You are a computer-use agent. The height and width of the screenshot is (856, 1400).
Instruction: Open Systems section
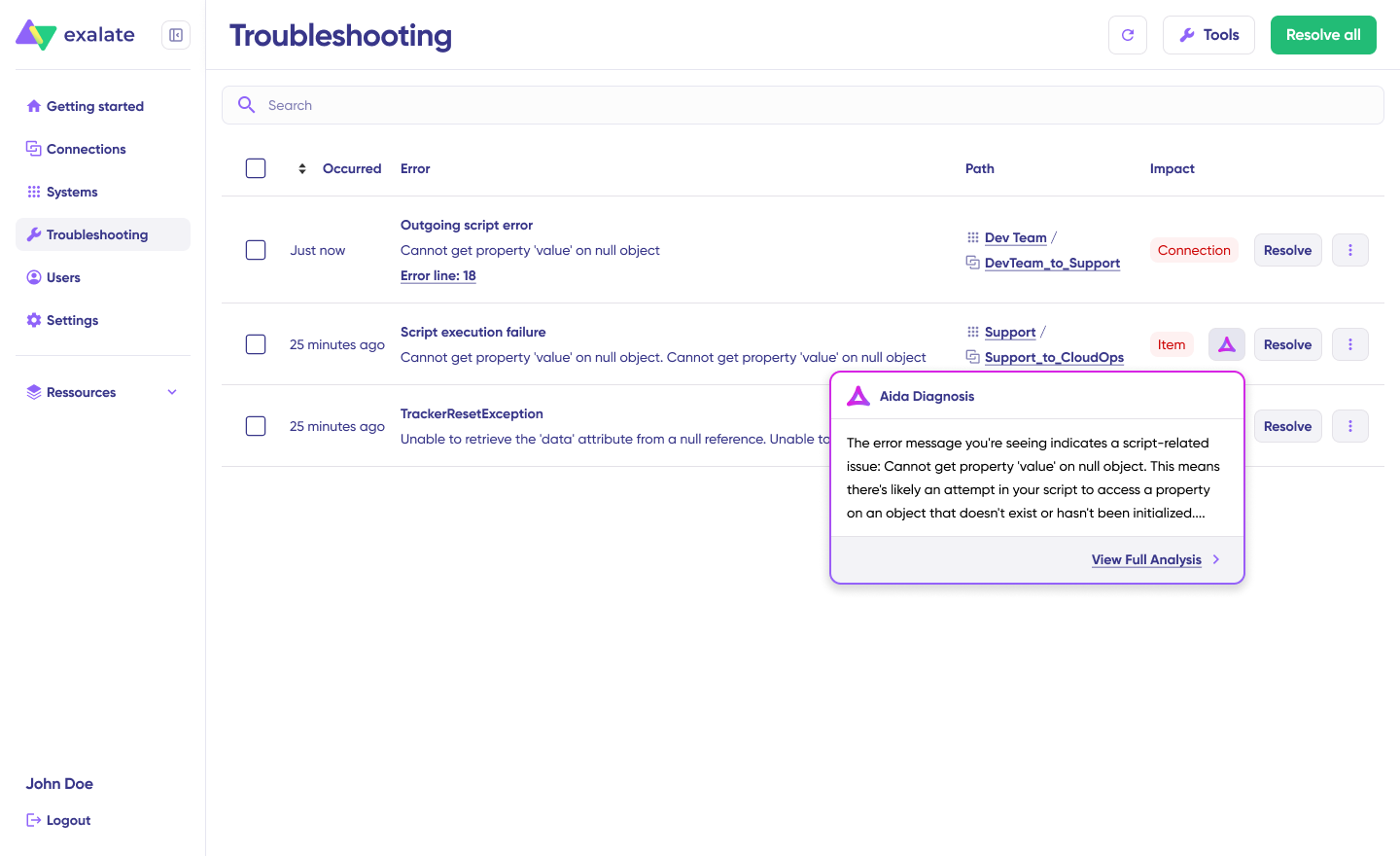(103, 192)
